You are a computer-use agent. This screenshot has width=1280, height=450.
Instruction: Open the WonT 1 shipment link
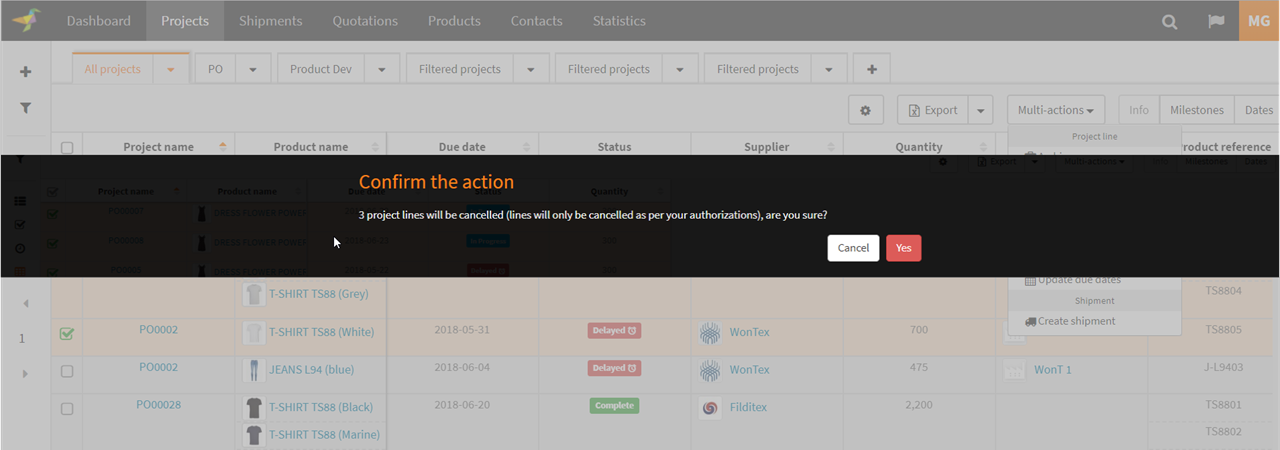coord(1052,370)
